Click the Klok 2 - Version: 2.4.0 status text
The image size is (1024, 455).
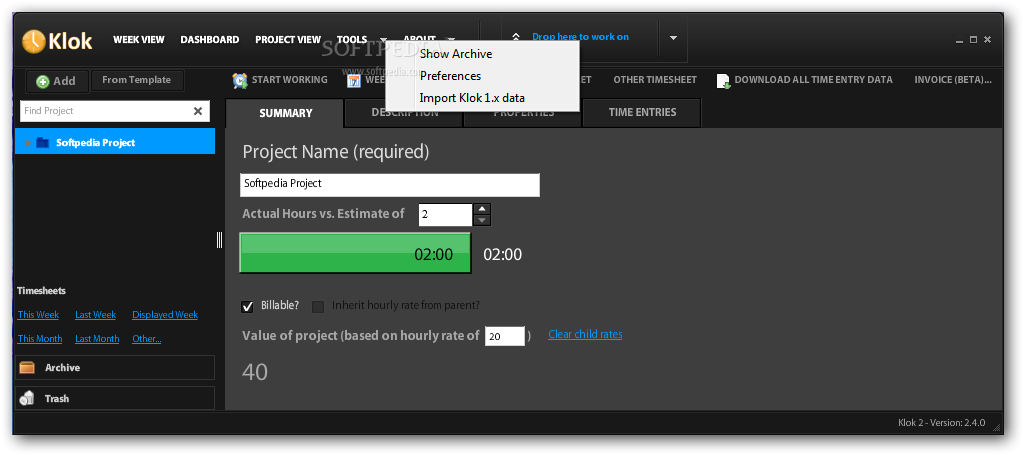pyautogui.click(x=942, y=422)
